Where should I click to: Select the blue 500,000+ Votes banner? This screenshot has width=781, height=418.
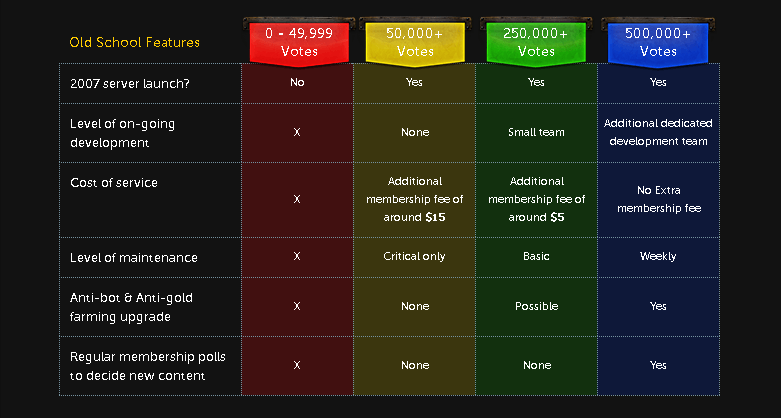(657, 42)
